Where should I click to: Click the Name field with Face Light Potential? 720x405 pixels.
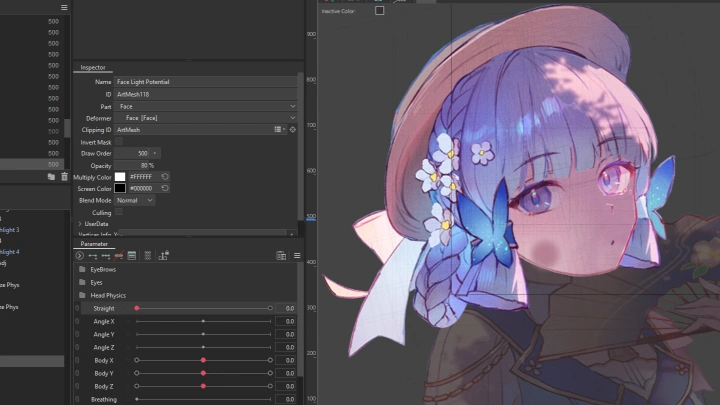(x=205, y=82)
